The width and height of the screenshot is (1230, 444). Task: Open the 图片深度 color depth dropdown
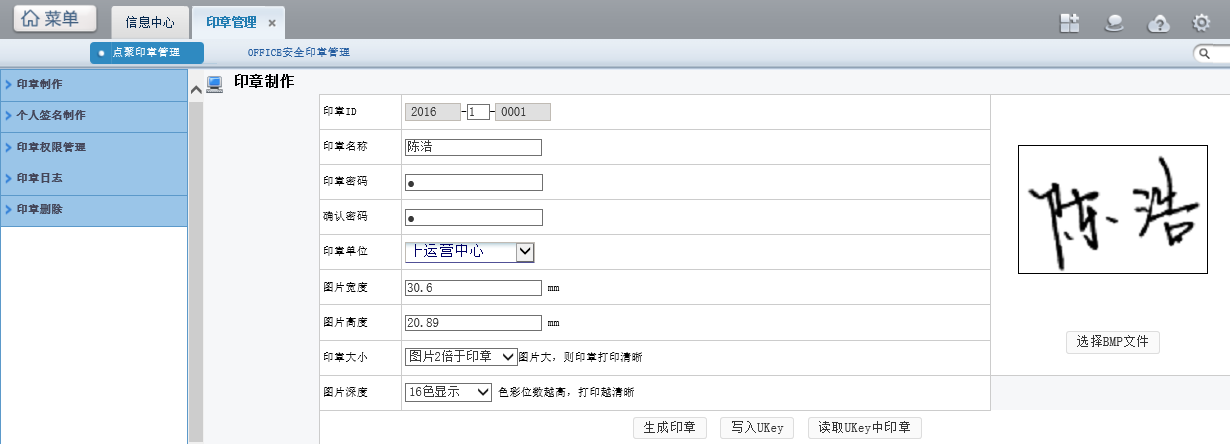pyautogui.click(x=484, y=392)
